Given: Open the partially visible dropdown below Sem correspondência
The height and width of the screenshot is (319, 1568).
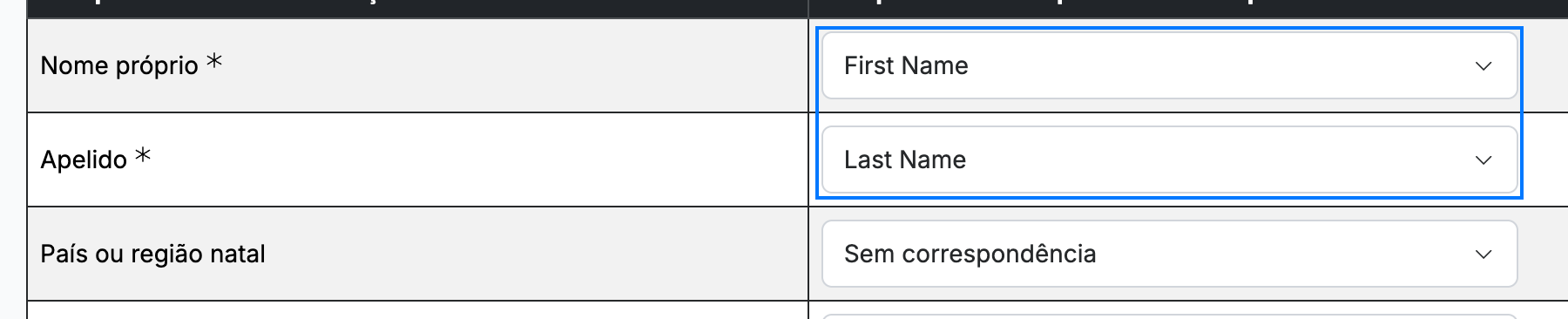Looking at the screenshot, I should (x=1169, y=316).
